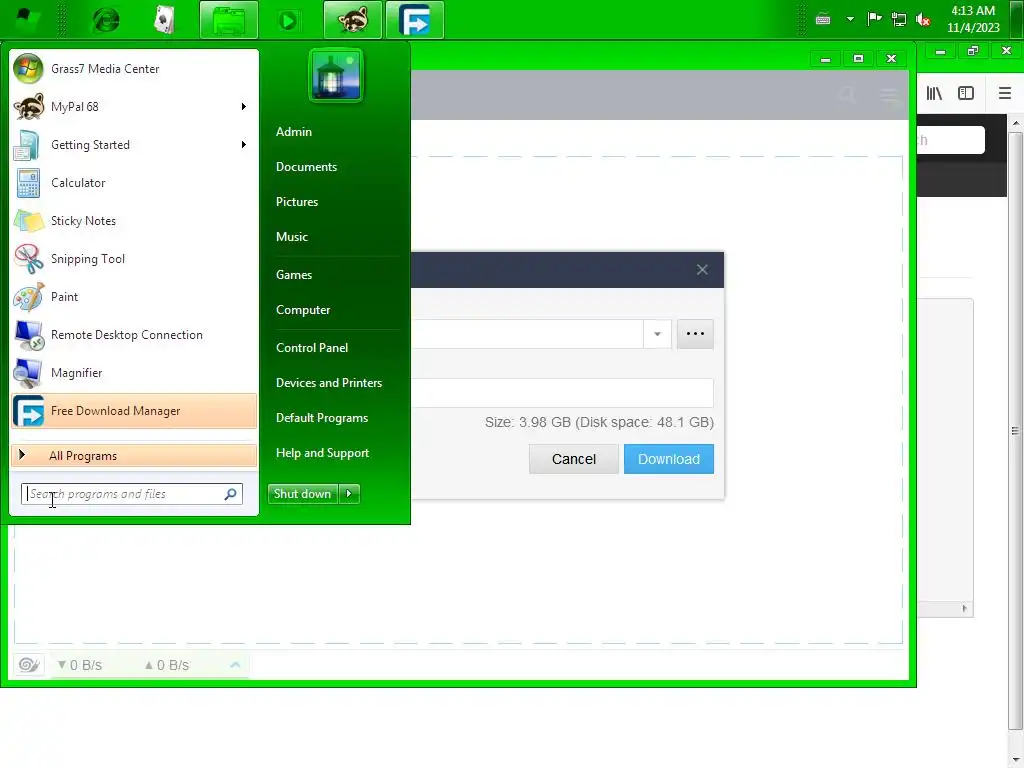Screen dimensions: 1024x768
Task: Open browser hamburger menu
Action: coord(1004,93)
